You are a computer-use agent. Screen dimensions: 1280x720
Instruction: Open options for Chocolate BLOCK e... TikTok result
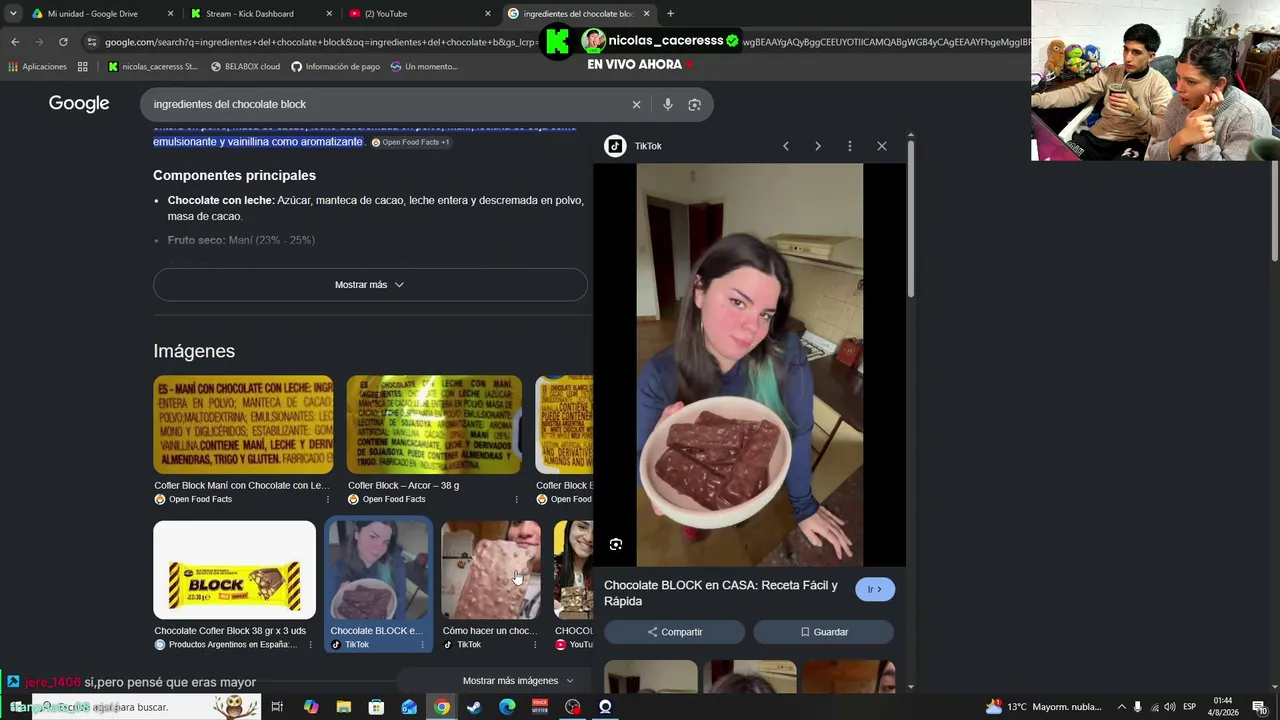tap(422, 645)
